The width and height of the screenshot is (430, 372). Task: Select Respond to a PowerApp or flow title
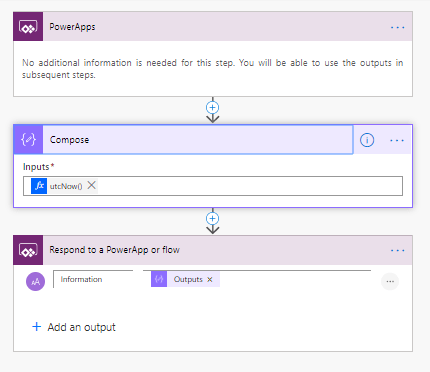click(114, 250)
